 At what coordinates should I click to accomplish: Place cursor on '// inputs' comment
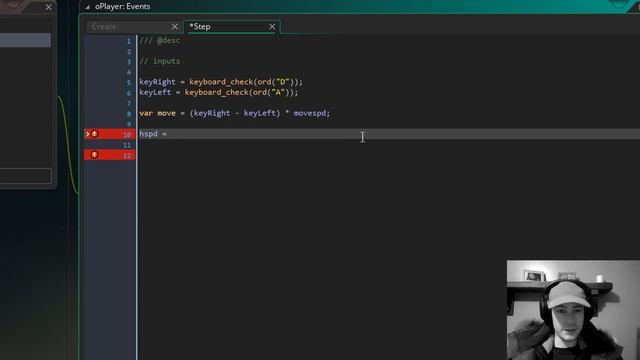click(x=160, y=61)
